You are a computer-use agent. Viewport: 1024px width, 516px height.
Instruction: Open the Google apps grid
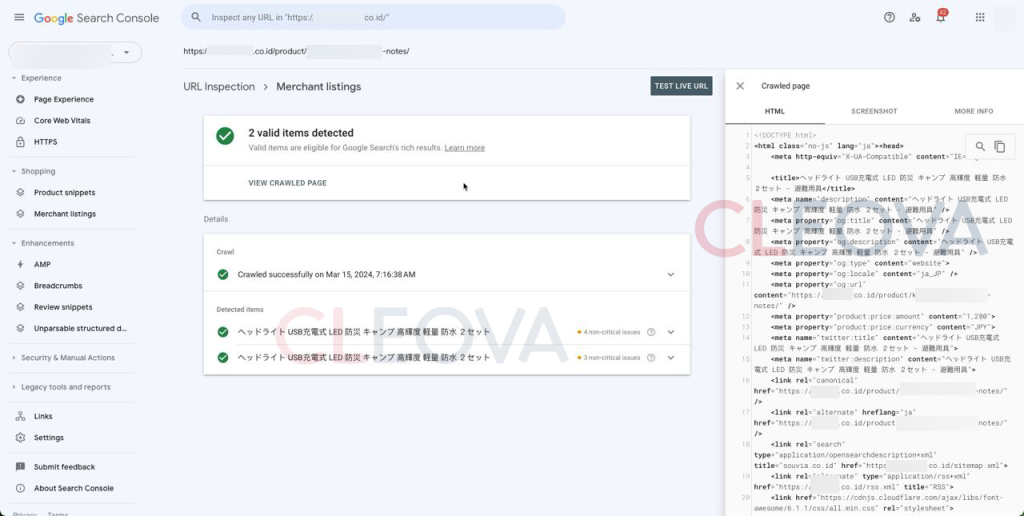[980, 18]
